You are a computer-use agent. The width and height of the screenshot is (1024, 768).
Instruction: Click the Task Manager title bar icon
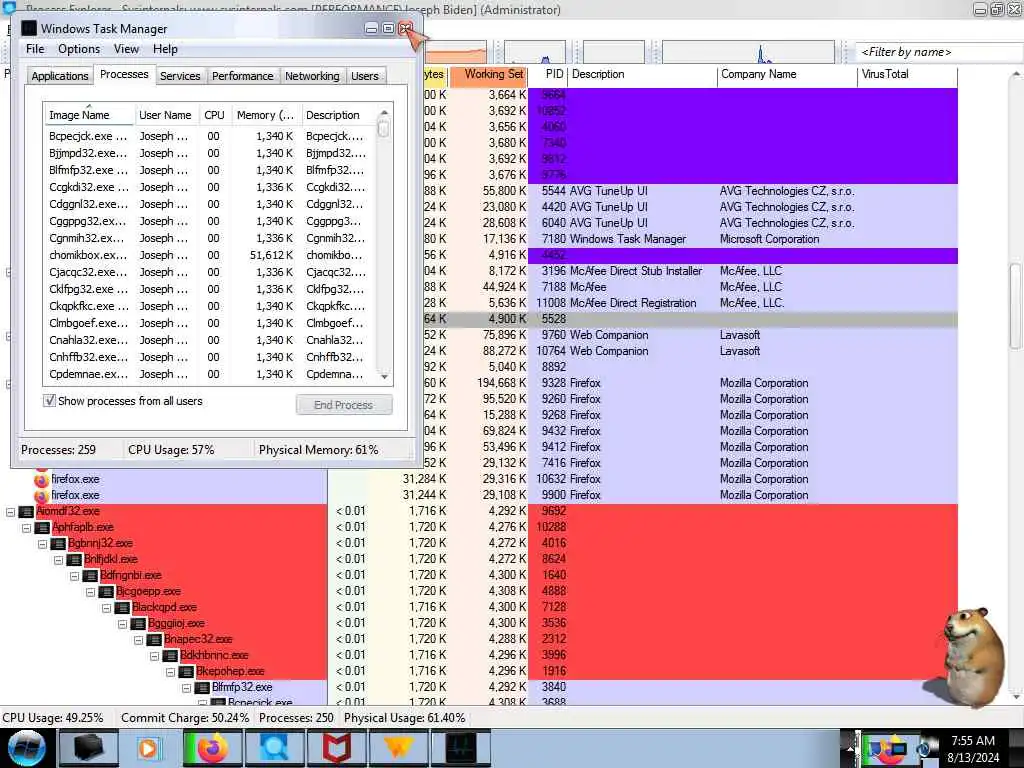point(29,28)
